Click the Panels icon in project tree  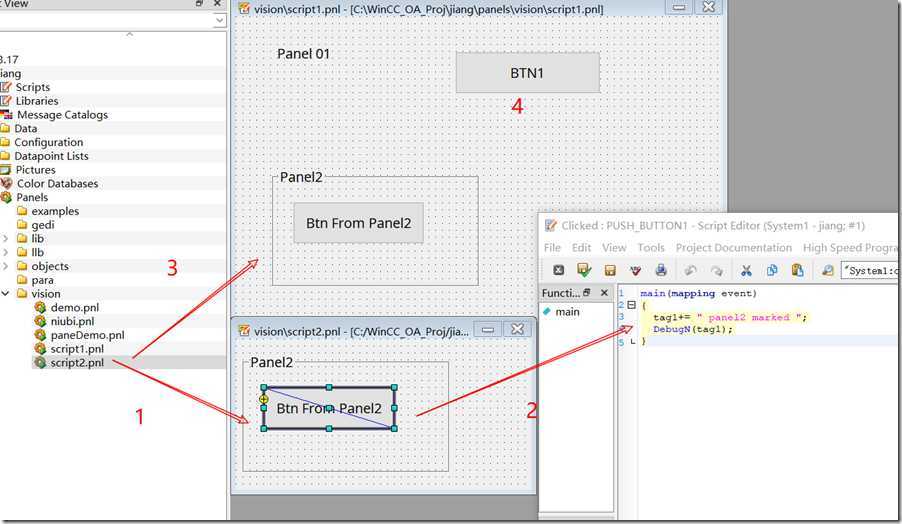click(x=6, y=197)
